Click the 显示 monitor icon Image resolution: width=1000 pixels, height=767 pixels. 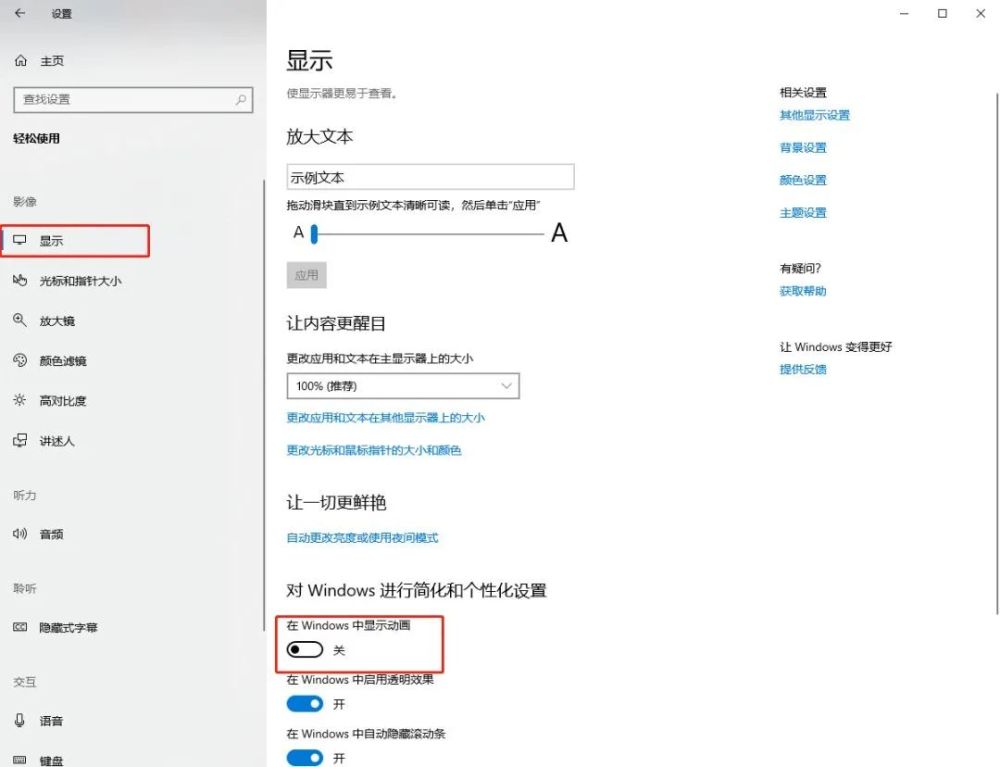point(20,240)
